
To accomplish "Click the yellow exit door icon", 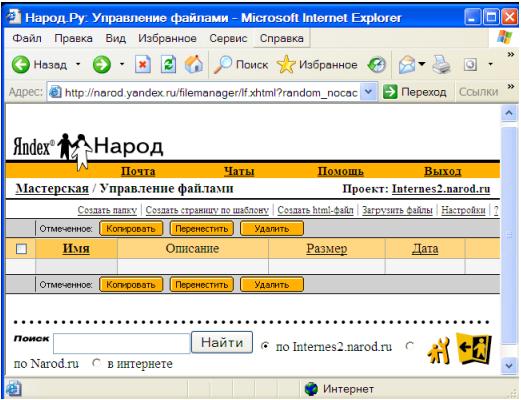I will pyautogui.click(x=474, y=348).
